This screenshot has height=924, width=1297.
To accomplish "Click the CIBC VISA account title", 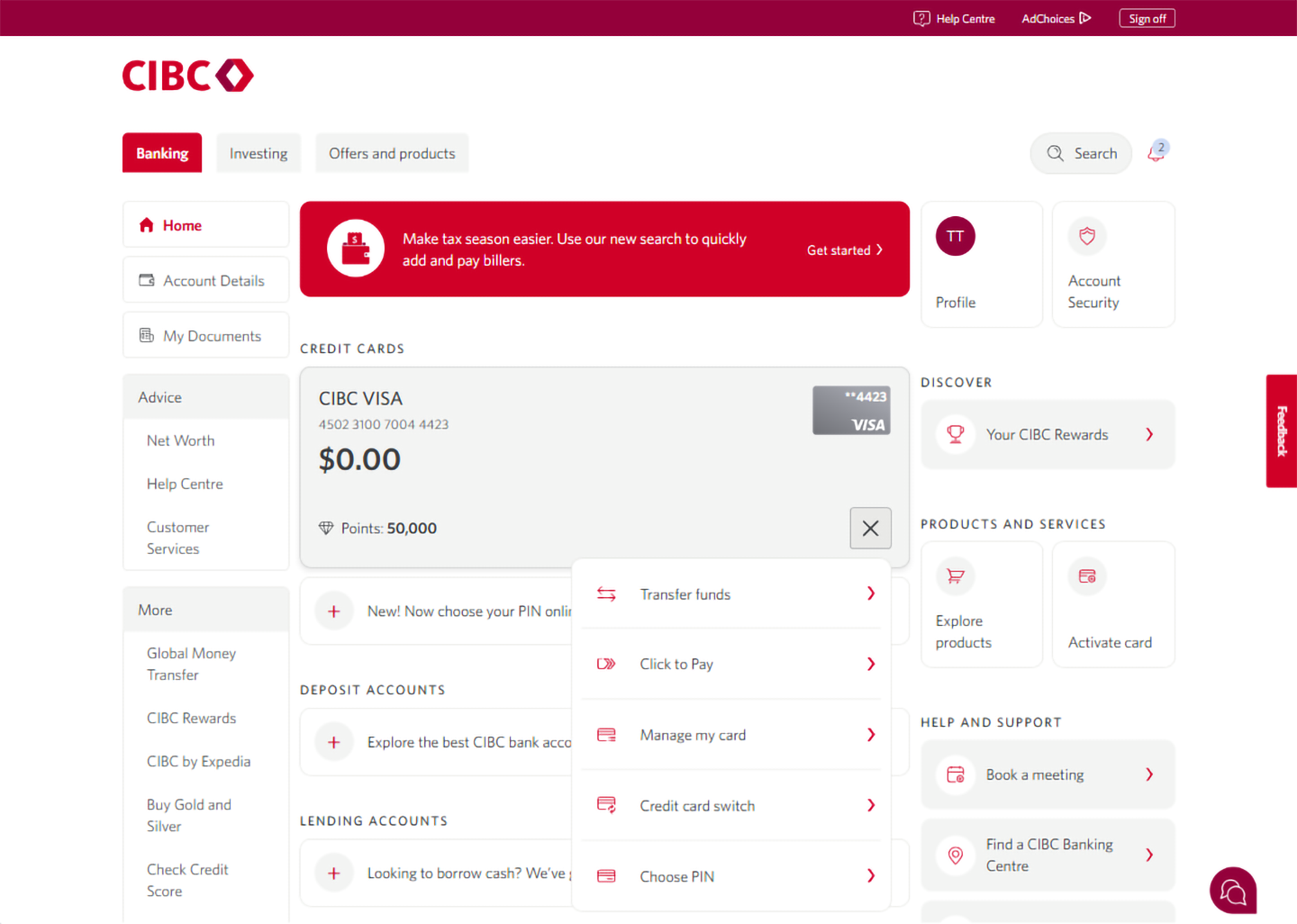I will pyautogui.click(x=360, y=398).
